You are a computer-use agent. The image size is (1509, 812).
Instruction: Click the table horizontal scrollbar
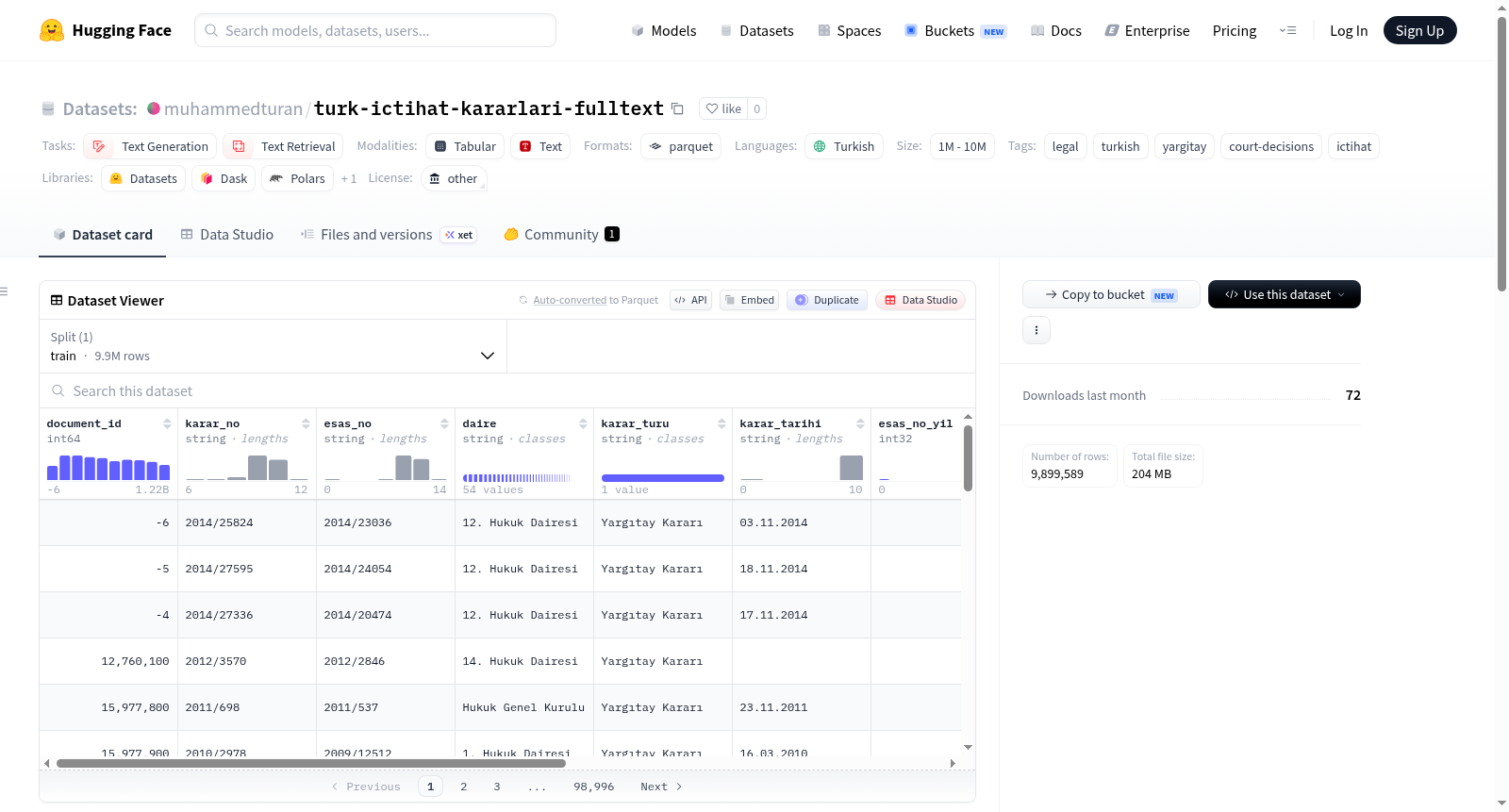coord(311,763)
